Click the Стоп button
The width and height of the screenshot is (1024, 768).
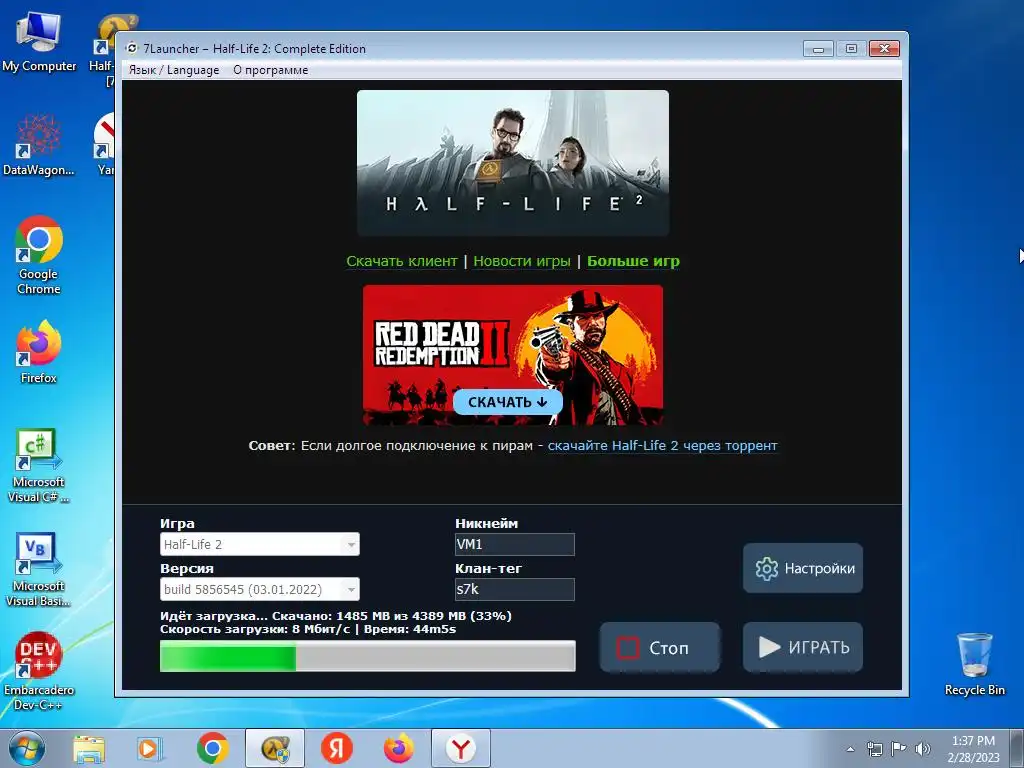point(660,647)
